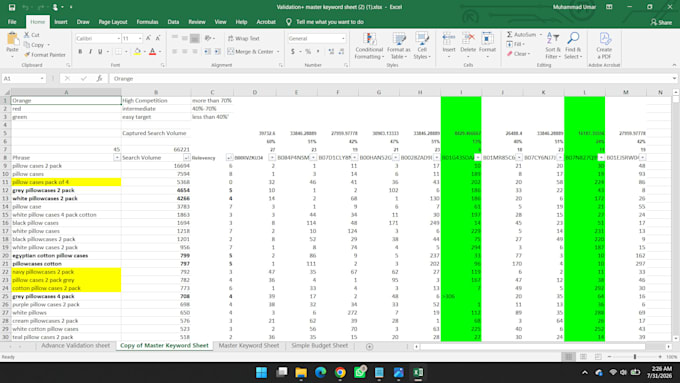This screenshot has width=680, height=383.
Task: Open the General number format dropdown
Action: coord(343,39)
